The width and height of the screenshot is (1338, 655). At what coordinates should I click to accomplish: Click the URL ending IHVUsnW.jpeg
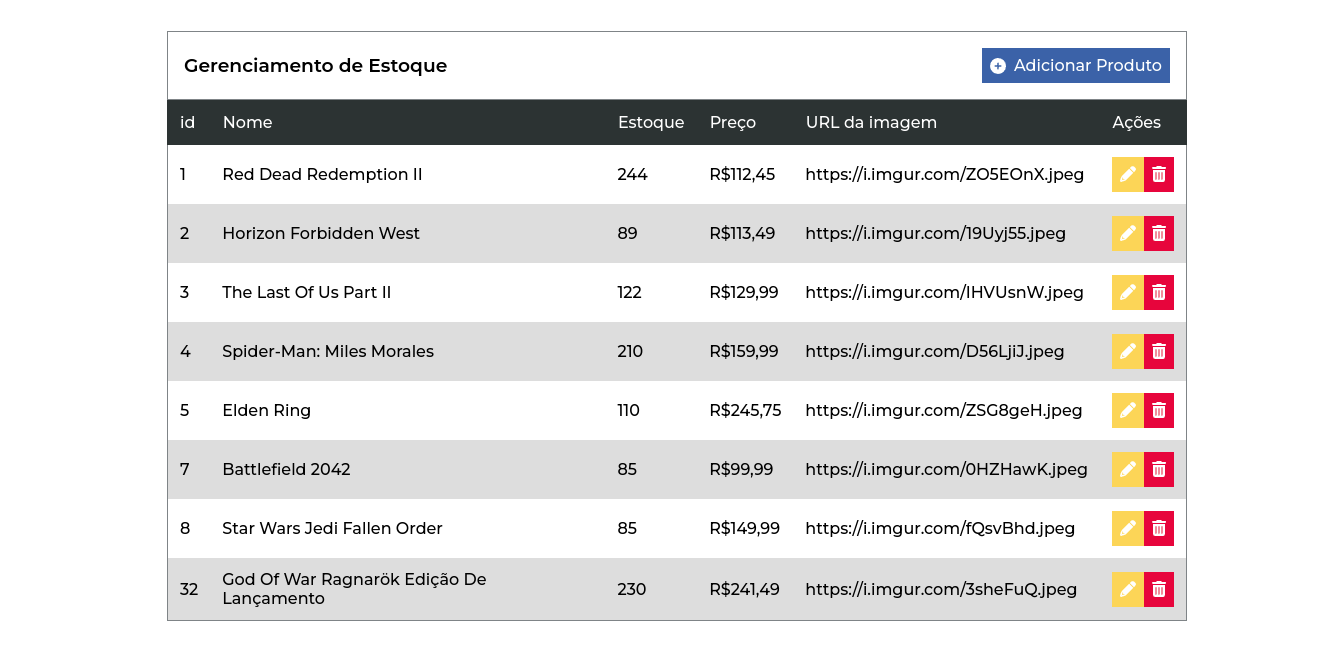(x=945, y=292)
